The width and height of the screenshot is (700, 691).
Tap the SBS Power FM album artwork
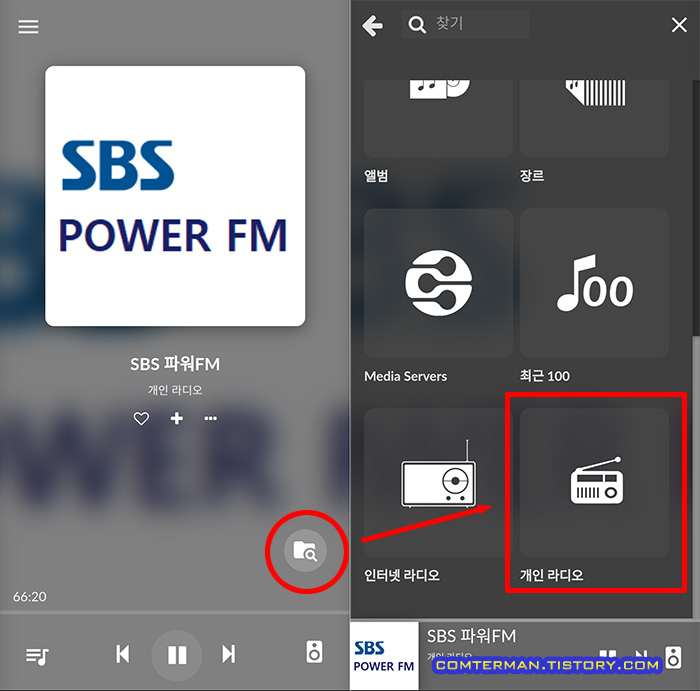click(x=175, y=196)
